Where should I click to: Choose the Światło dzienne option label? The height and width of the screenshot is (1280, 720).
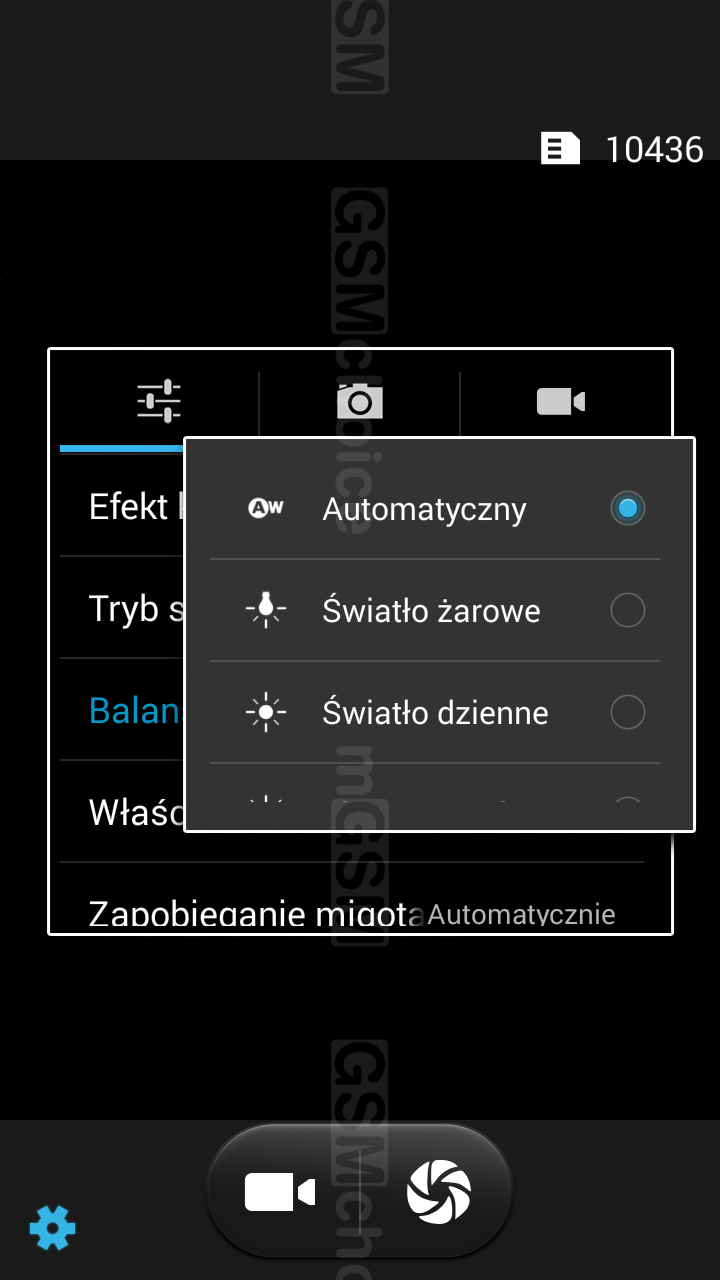(x=435, y=712)
